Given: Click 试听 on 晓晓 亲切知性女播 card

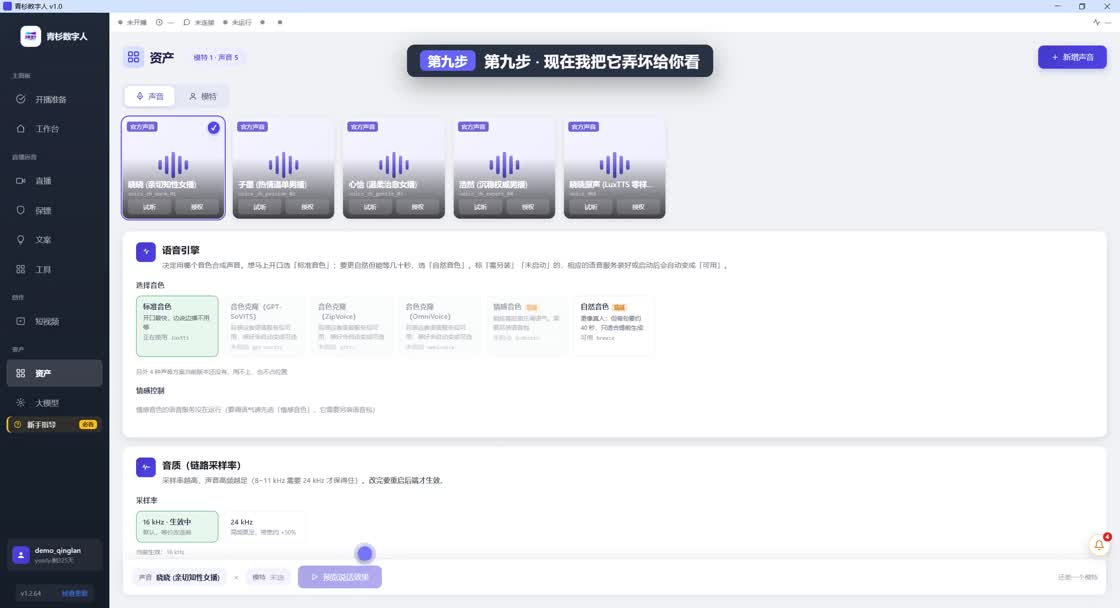Looking at the screenshot, I should click(x=149, y=207).
